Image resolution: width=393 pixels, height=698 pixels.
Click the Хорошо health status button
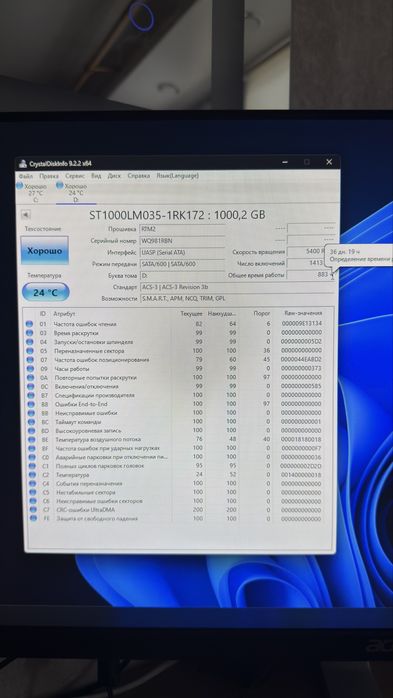pos(45,251)
